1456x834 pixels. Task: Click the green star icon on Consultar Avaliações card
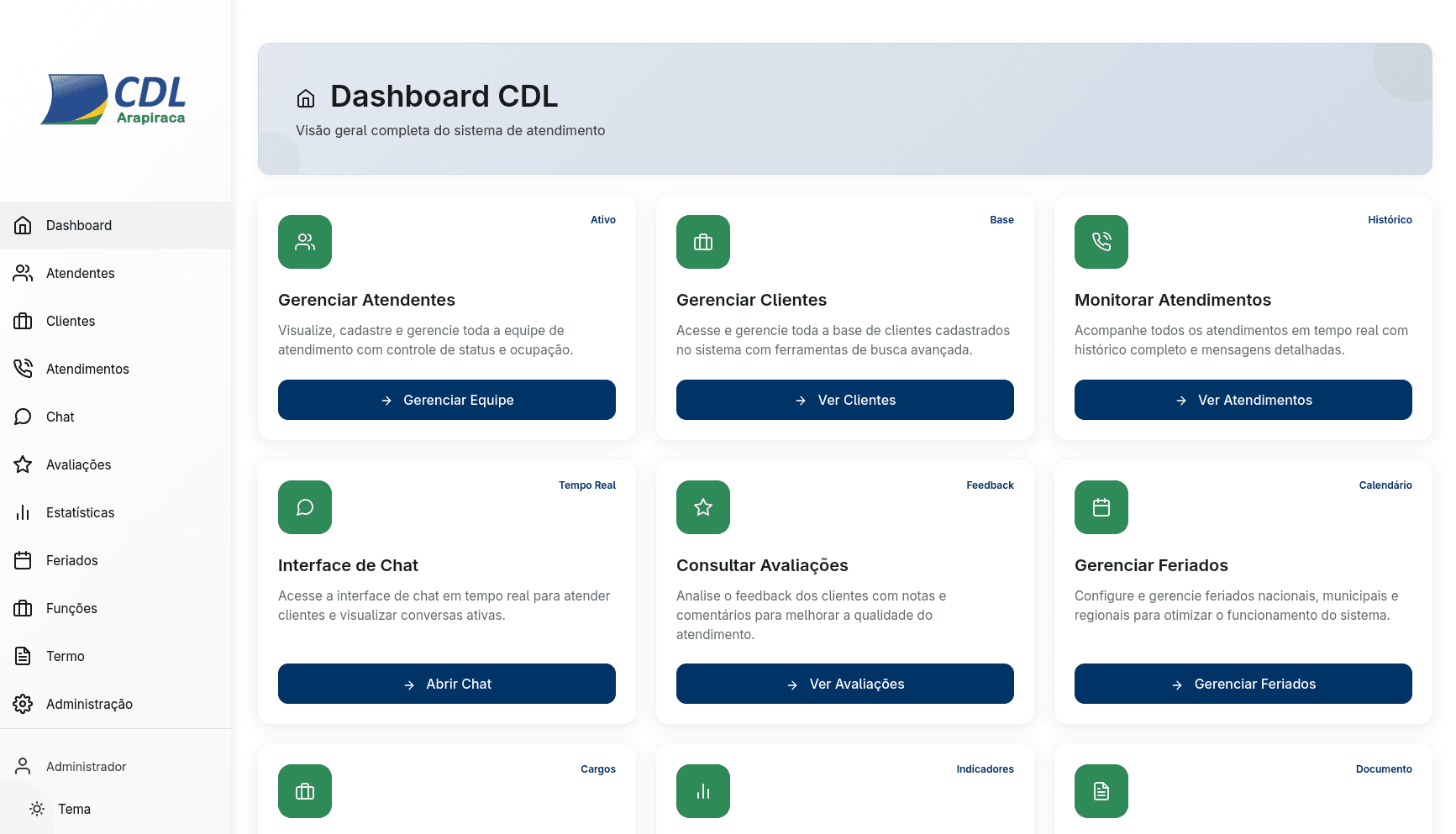pos(703,507)
